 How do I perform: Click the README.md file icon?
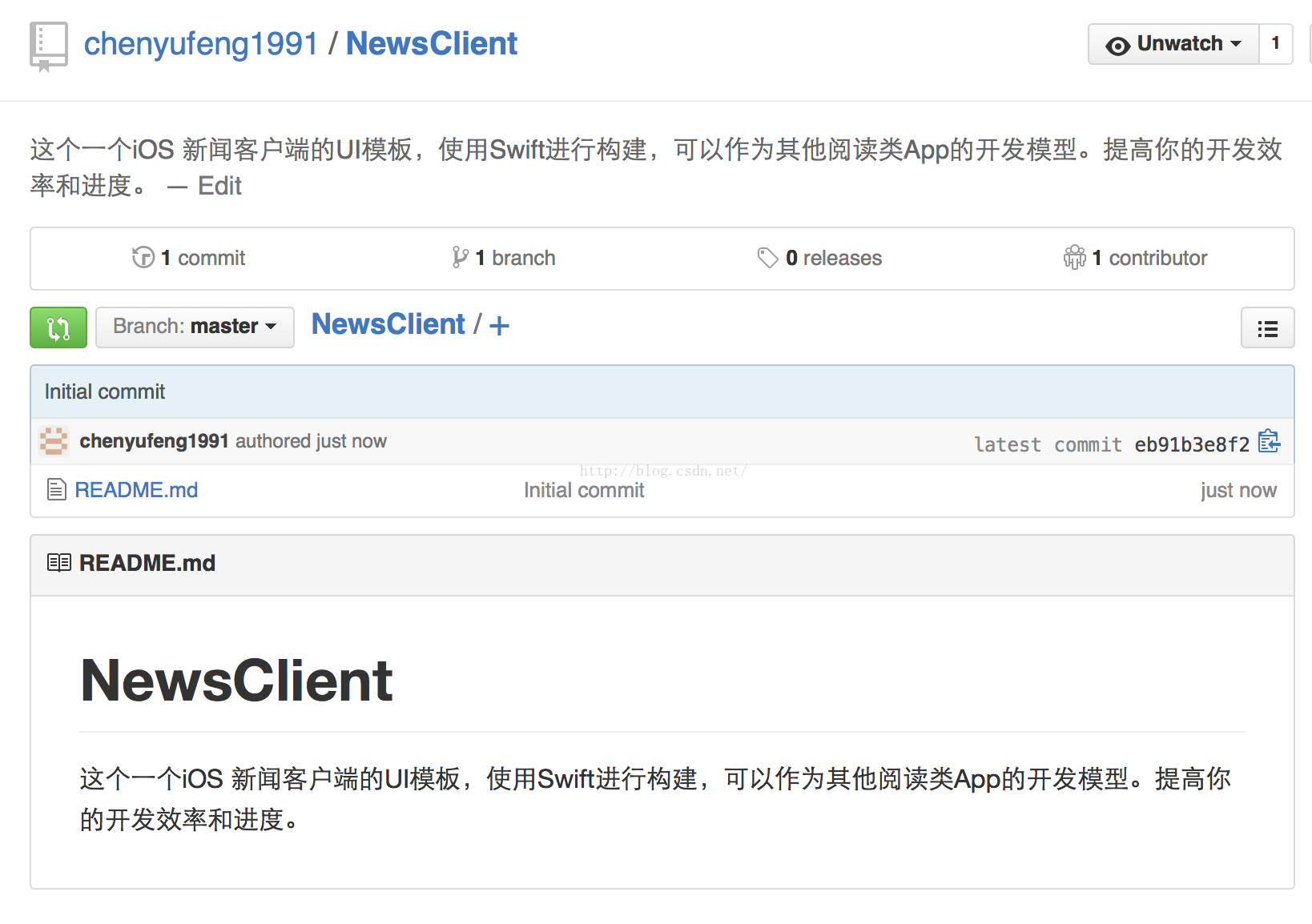click(x=57, y=489)
